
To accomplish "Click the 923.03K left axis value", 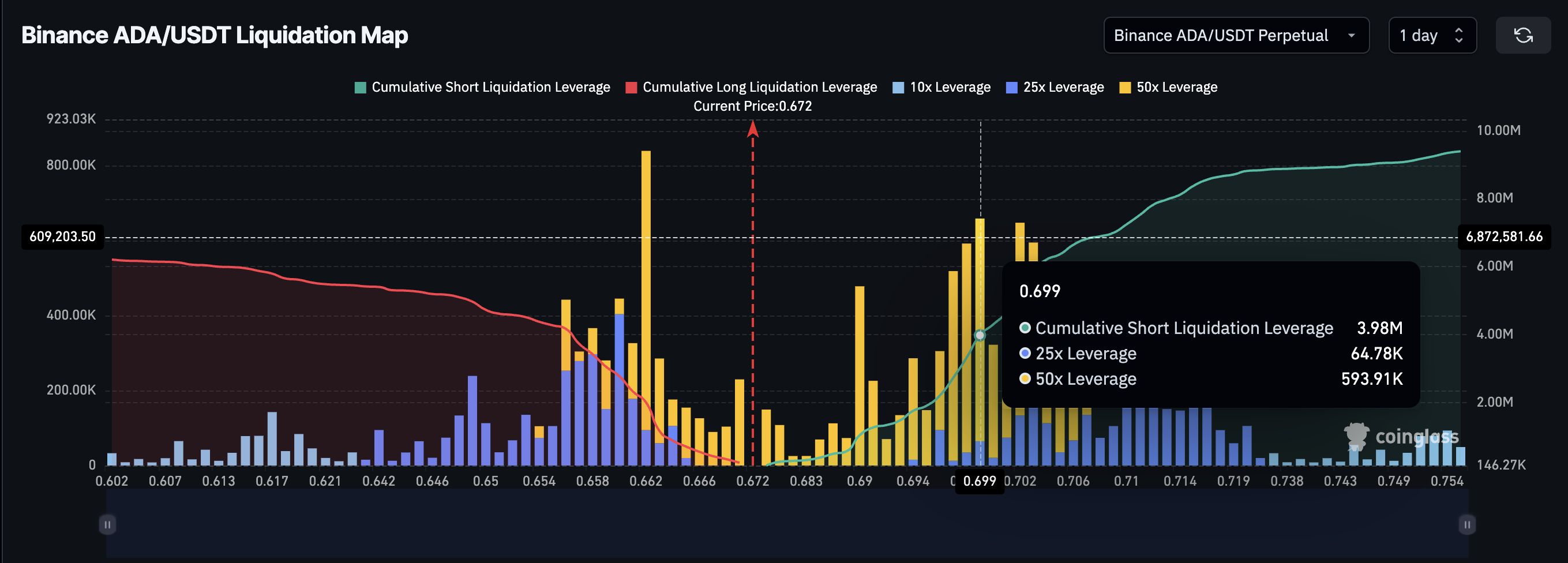I will coord(71,119).
